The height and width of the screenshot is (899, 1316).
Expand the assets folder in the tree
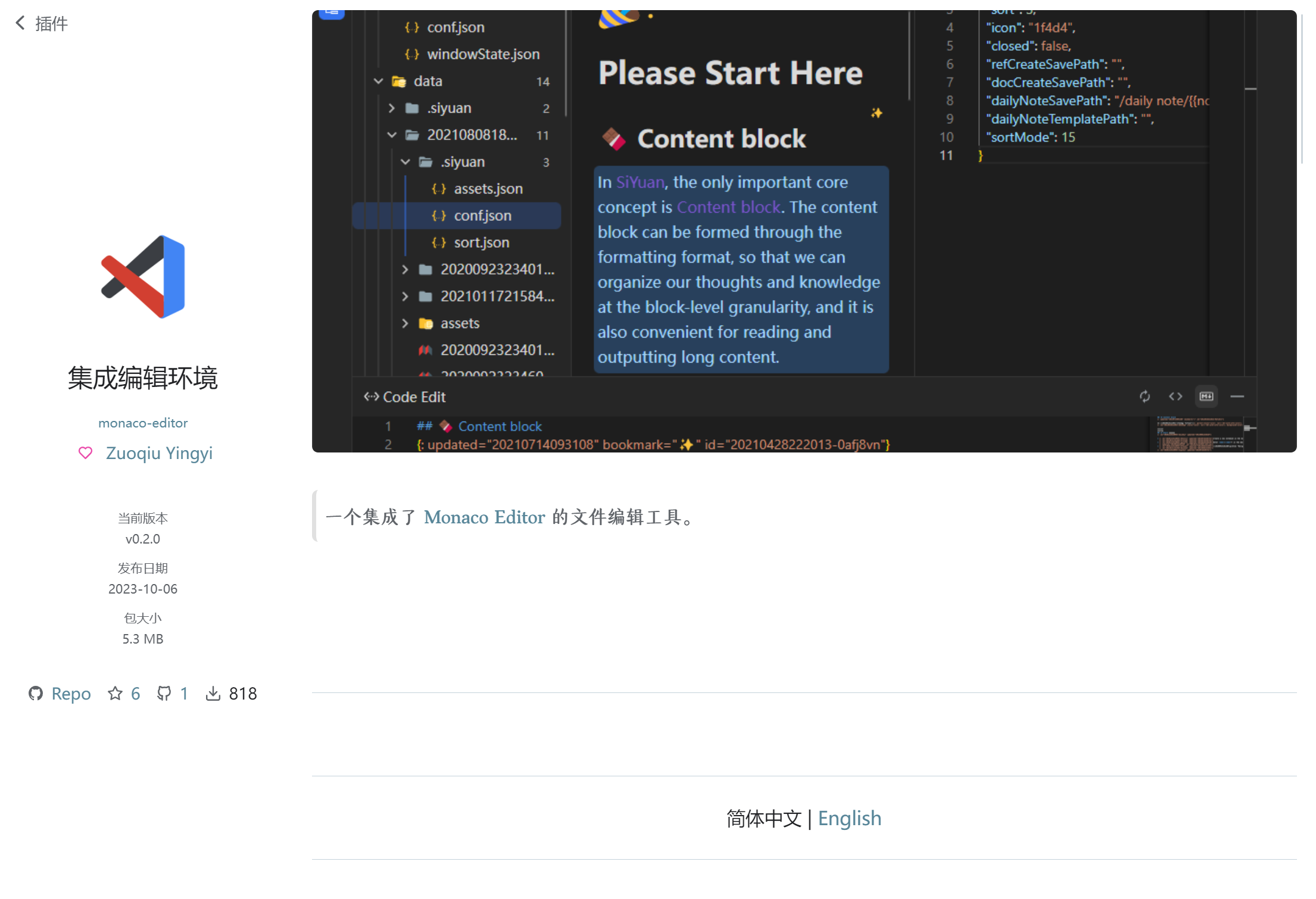tap(405, 323)
